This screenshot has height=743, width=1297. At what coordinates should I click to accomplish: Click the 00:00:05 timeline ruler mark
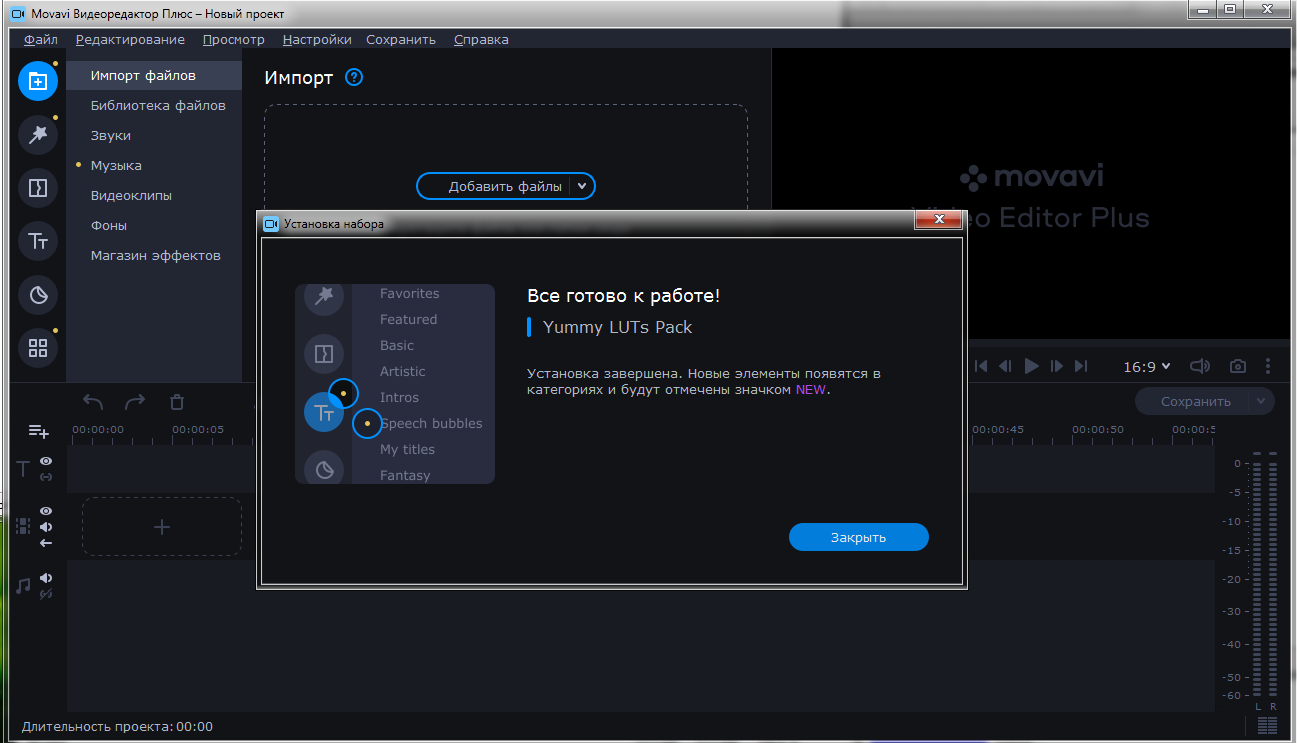click(197, 429)
